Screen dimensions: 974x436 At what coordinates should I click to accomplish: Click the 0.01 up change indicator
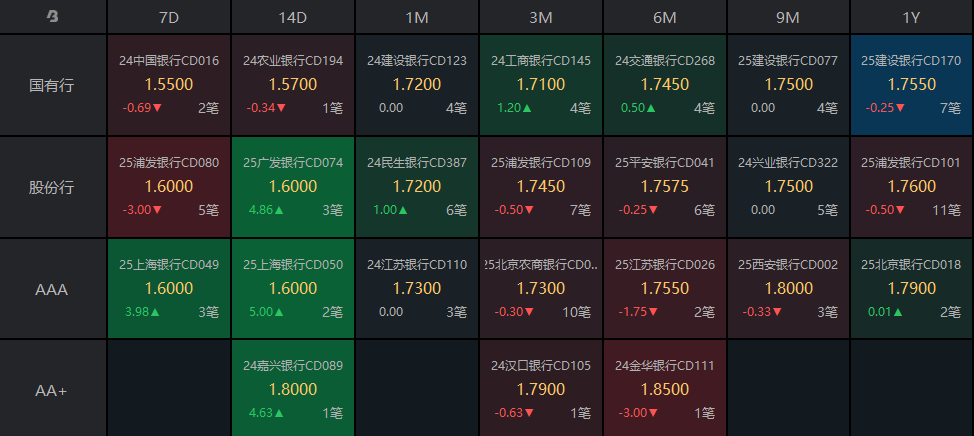[x=886, y=312]
